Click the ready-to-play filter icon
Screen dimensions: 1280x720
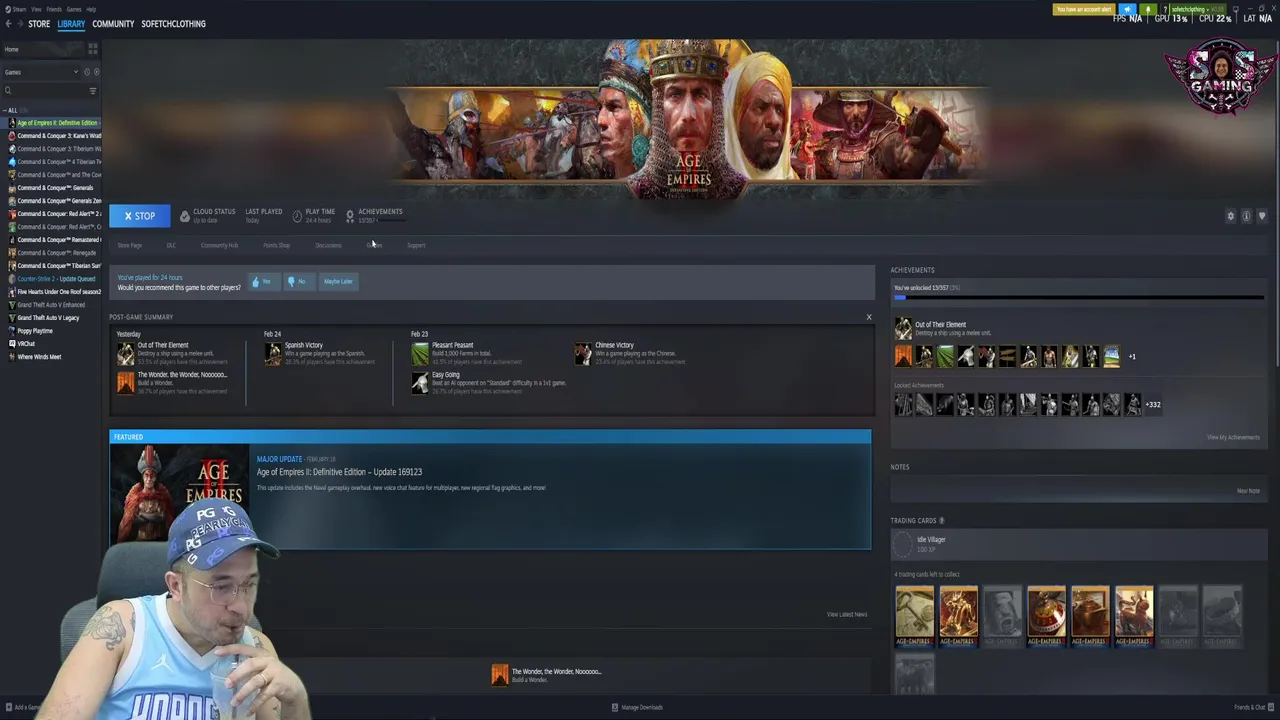pos(96,72)
